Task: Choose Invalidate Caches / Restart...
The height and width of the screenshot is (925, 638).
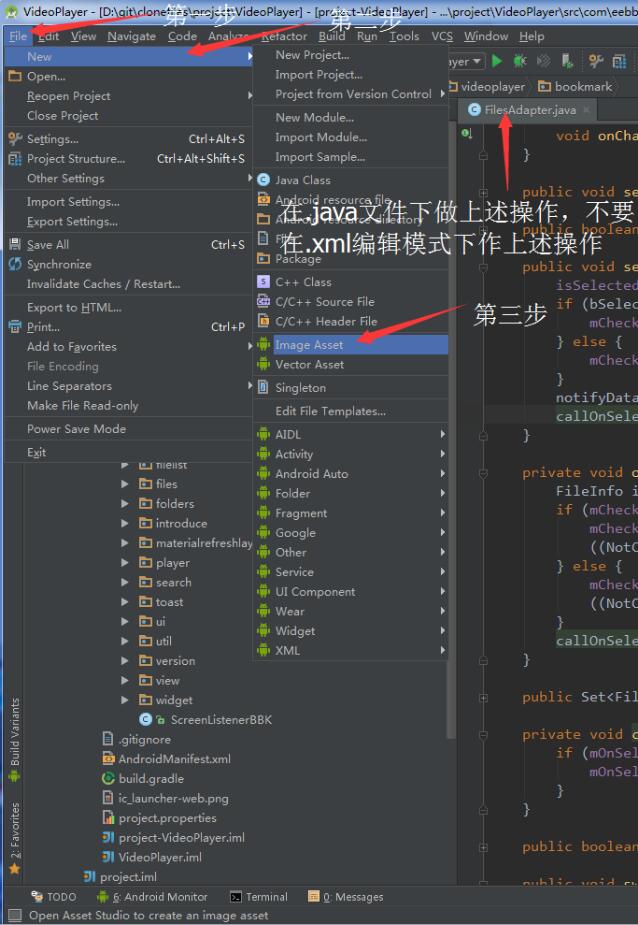Action: pos(127,284)
